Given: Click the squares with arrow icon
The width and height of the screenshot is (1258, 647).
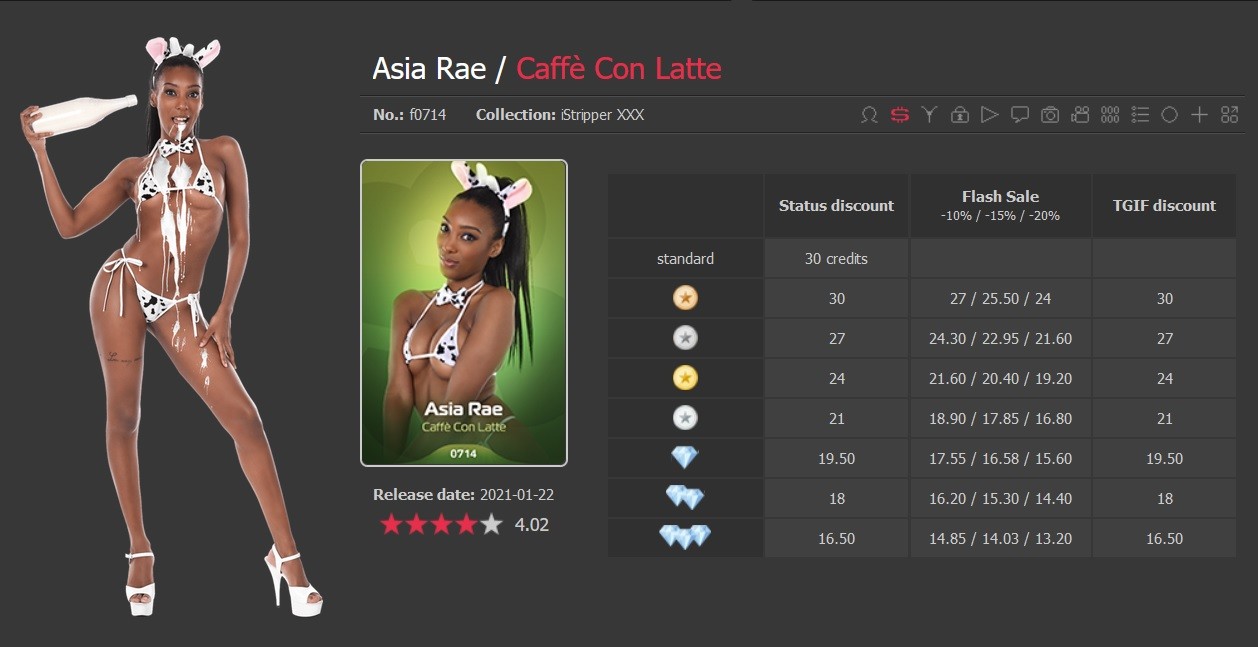Looking at the screenshot, I should tap(1229, 115).
